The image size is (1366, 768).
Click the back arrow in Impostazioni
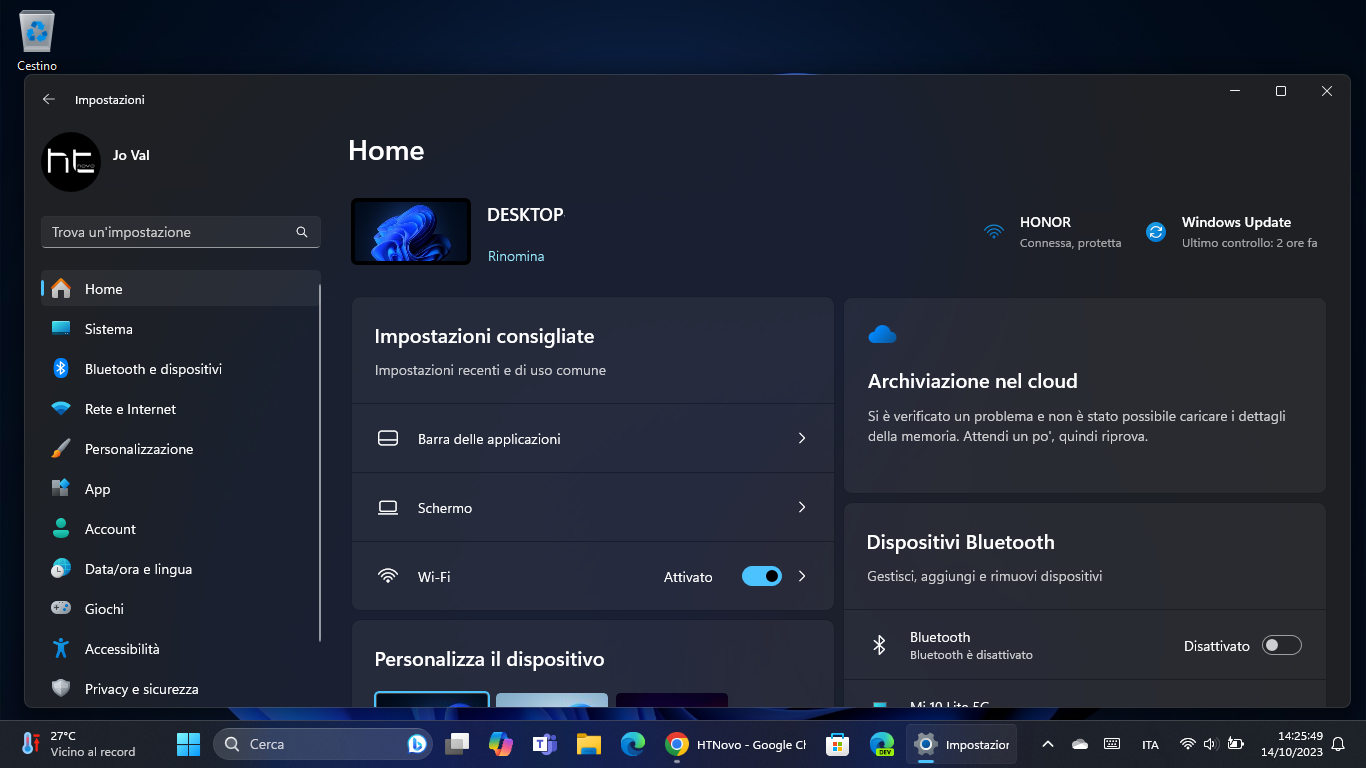[x=48, y=100]
